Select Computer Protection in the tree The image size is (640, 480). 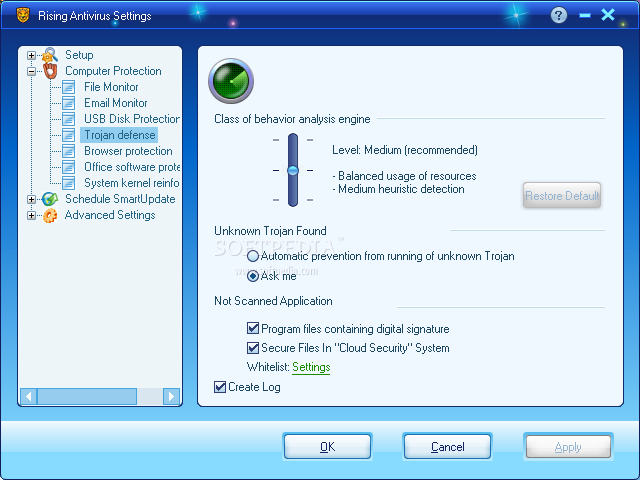click(x=113, y=71)
